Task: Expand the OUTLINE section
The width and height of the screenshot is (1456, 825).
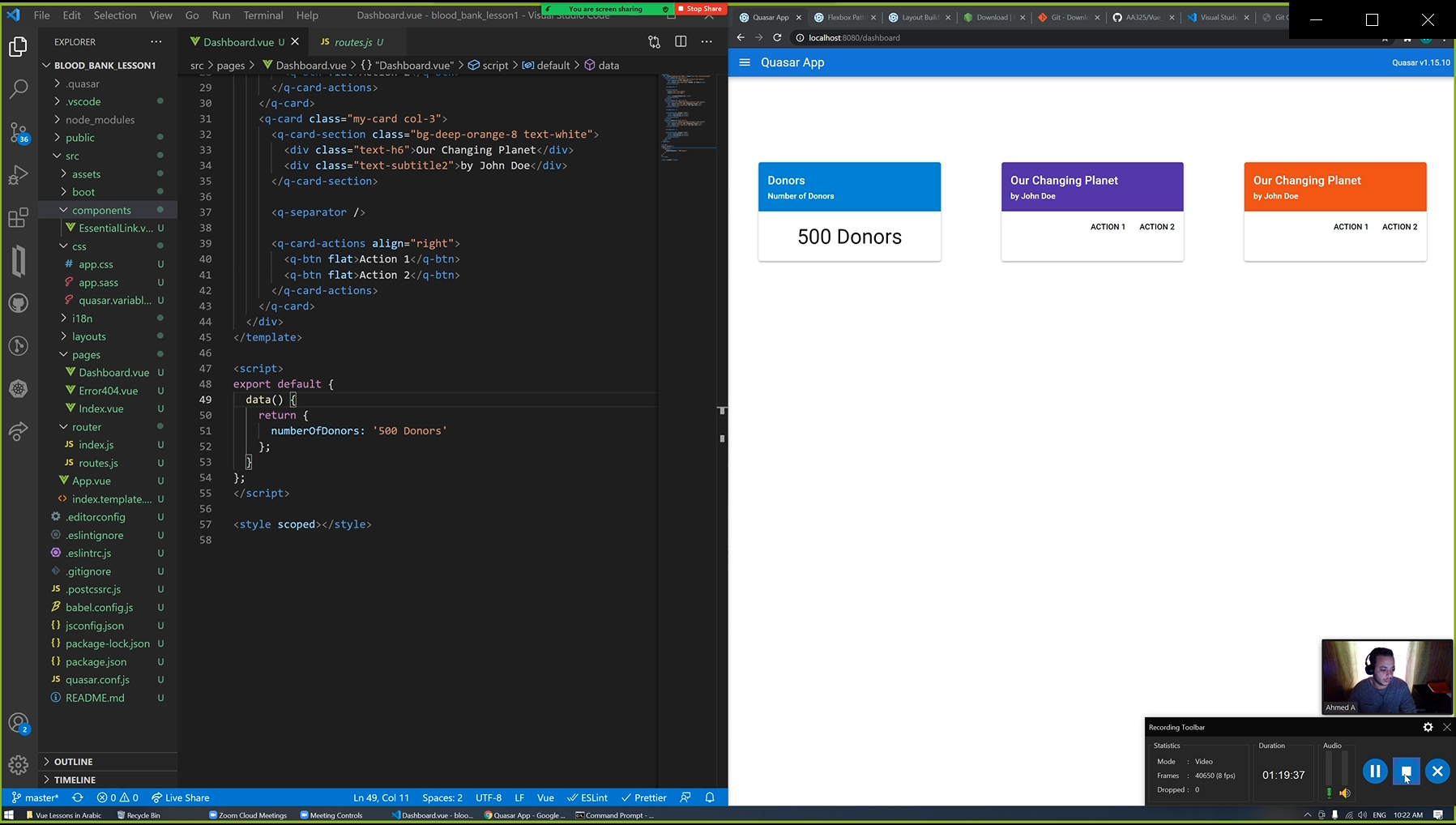Action: 73,761
